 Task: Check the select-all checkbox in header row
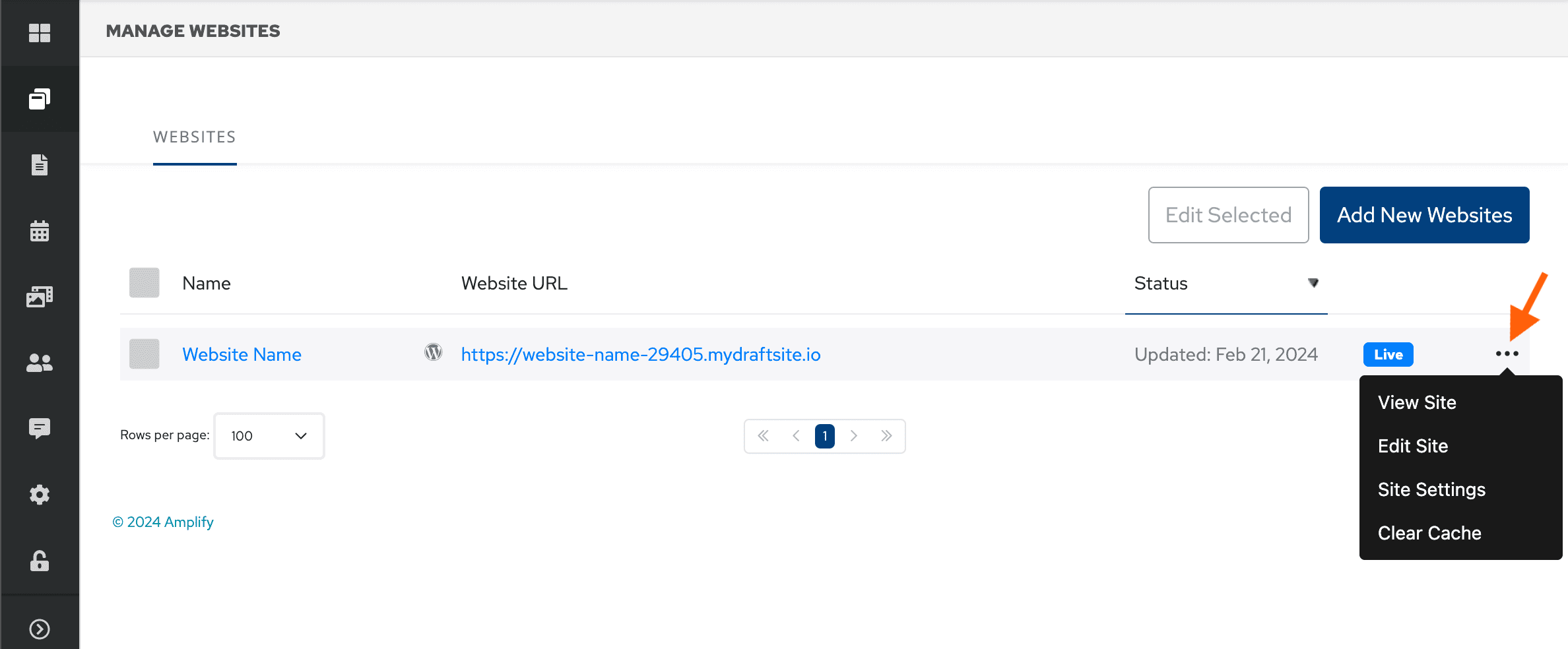point(144,282)
